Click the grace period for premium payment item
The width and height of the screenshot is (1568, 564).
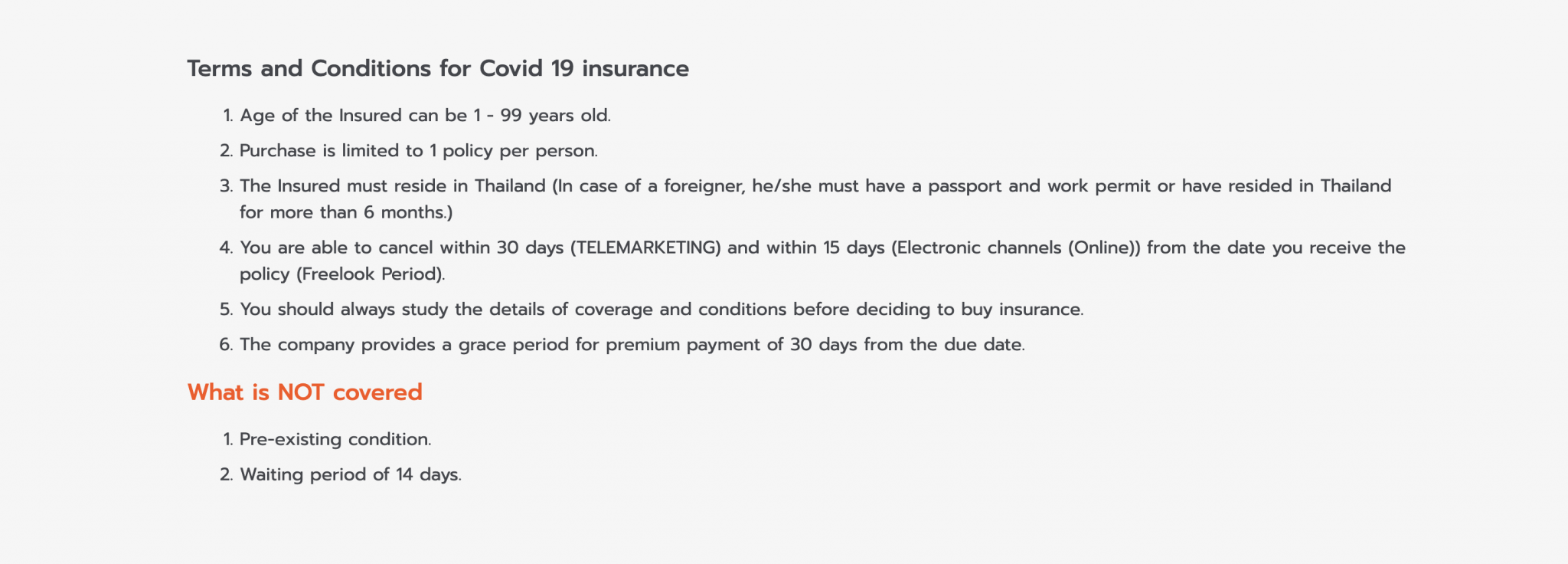(x=632, y=345)
